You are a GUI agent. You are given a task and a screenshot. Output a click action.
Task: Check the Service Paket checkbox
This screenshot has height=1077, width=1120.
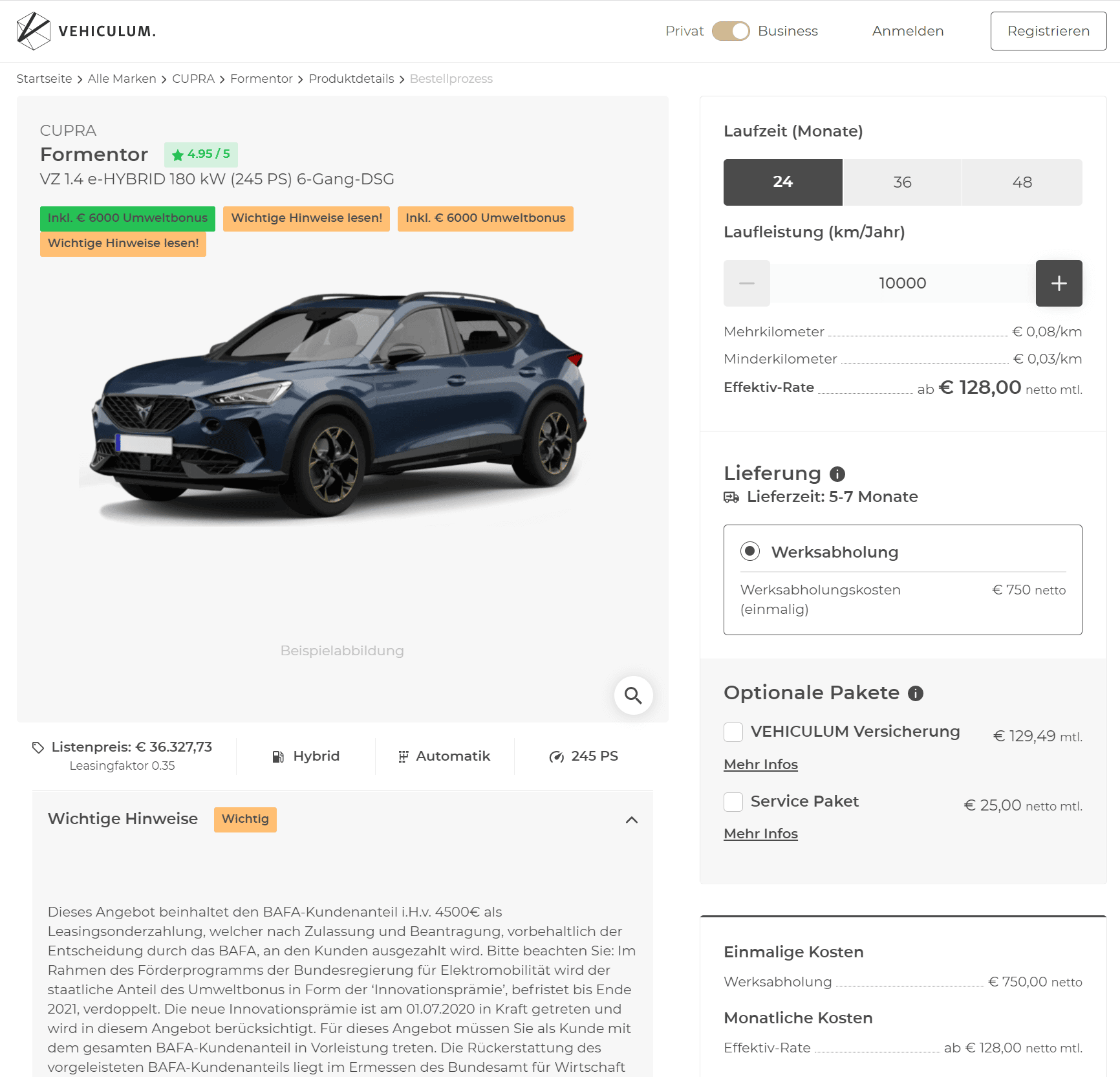click(733, 802)
